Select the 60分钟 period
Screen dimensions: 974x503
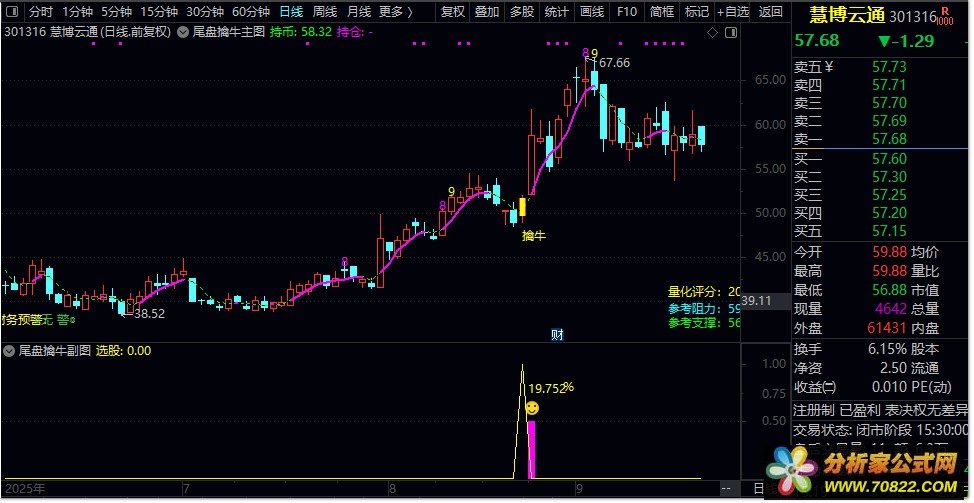pyautogui.click(x=251, y=12)
